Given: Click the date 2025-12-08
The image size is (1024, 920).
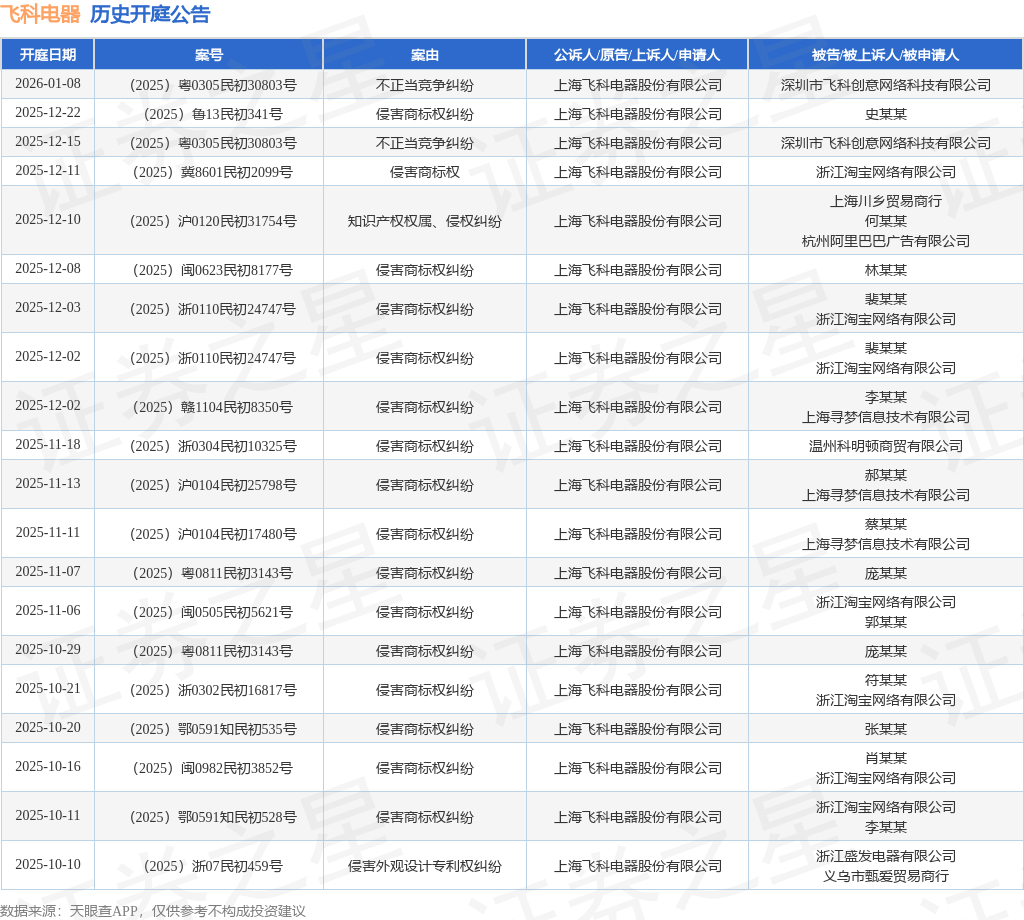Looking at the screenshot, I should tap(48, 268).
